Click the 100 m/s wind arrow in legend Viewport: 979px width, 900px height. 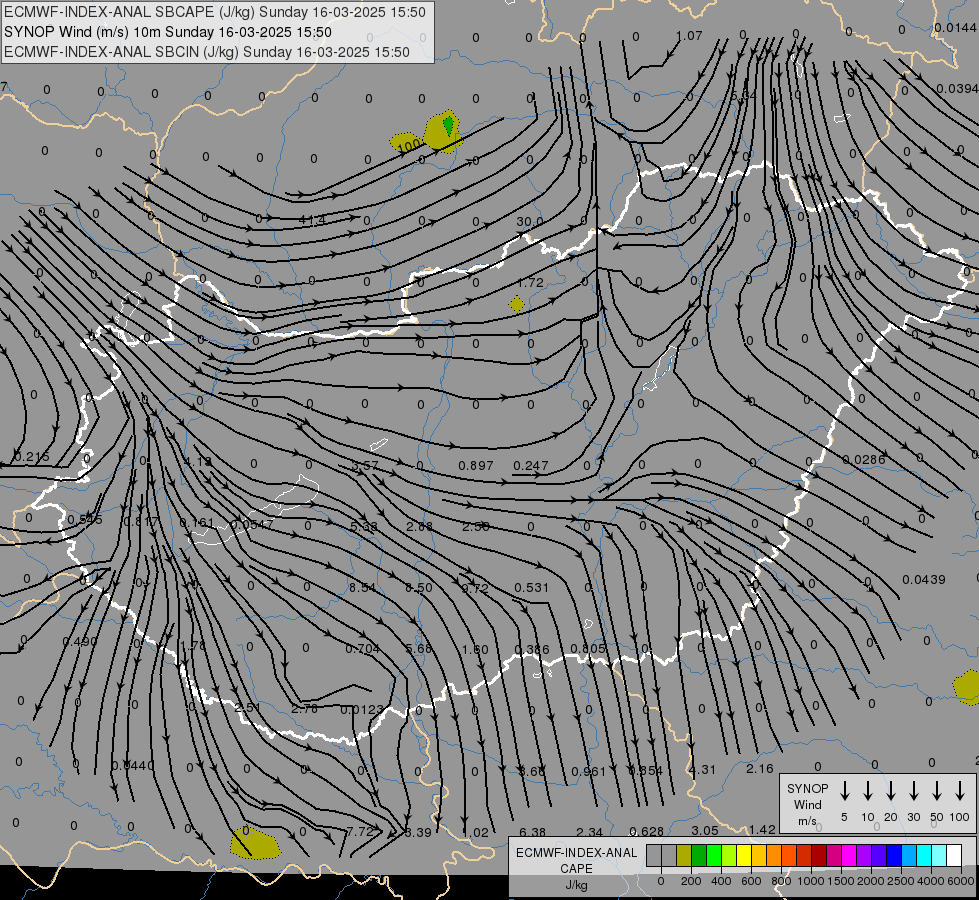(x=960, y=791)
